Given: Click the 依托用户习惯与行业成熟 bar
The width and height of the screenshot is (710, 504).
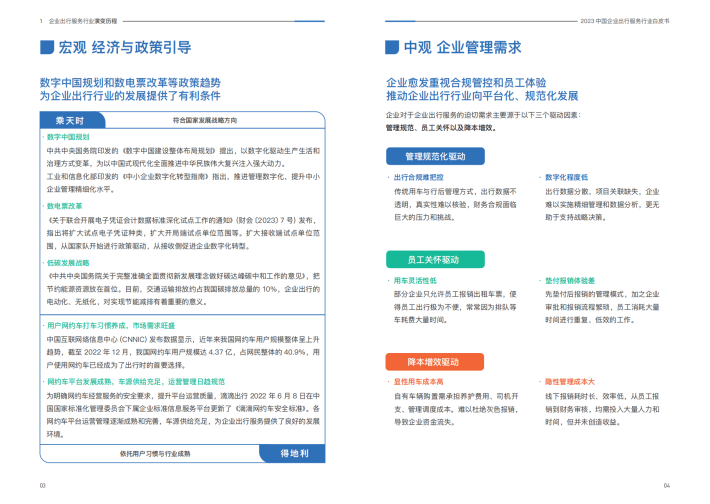Looking at the screenshot, I should point(146,453).
